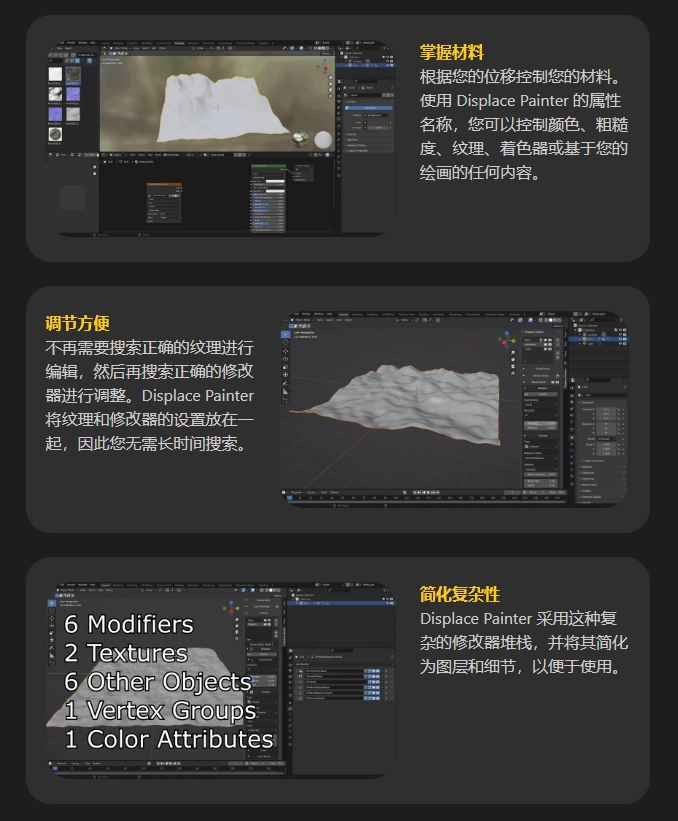Click the HDRI preview sphere in 掌握材料 viewport

pos(301,139)
